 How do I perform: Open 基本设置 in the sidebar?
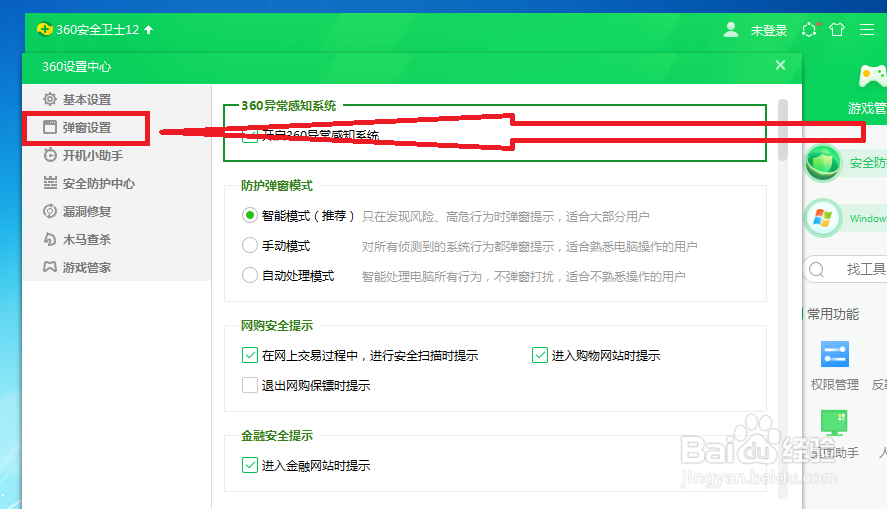tap(117, 100)
